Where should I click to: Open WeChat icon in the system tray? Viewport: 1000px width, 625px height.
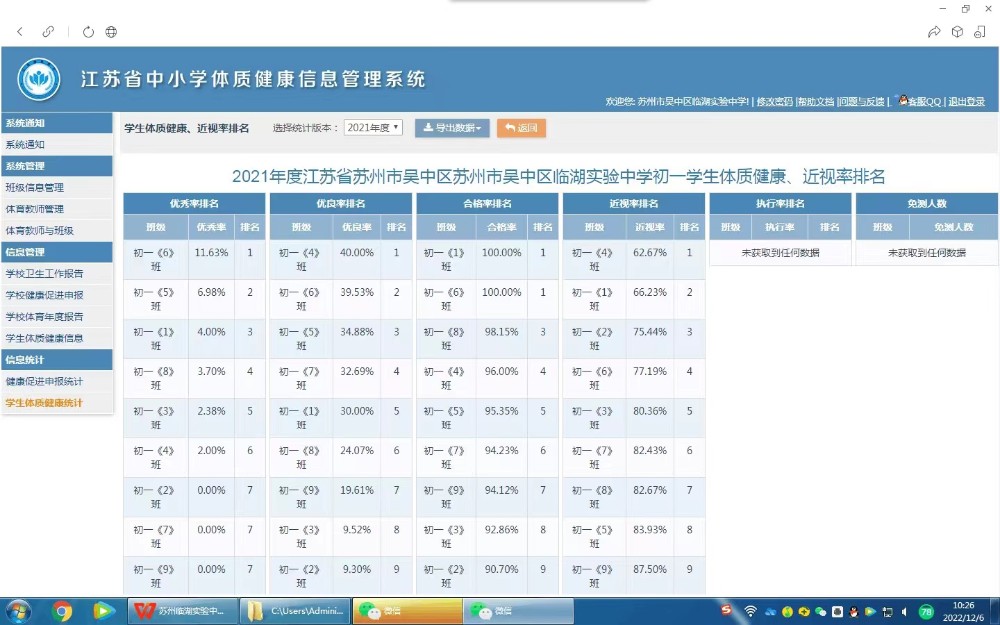819,612
